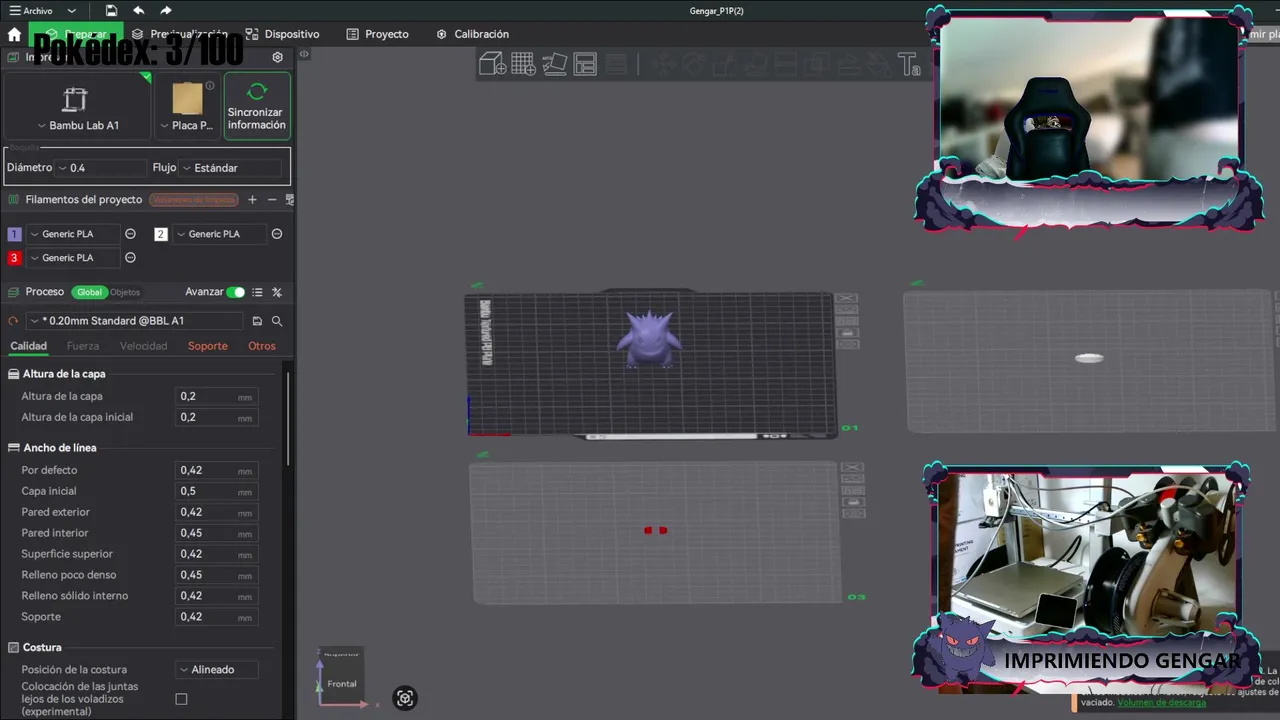Open the Posición de la costura dropdown
1280x720 pixels.
(216, 670)
